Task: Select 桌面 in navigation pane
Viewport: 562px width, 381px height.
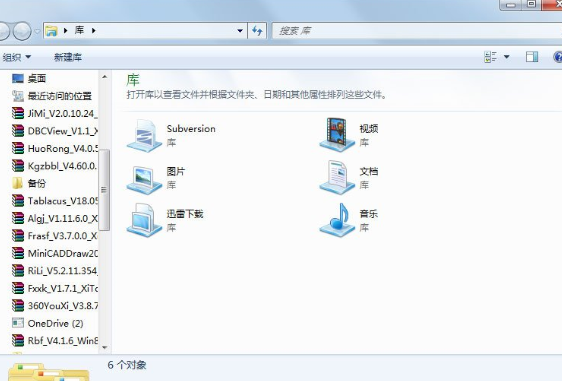Action: [x=29, y=78]
